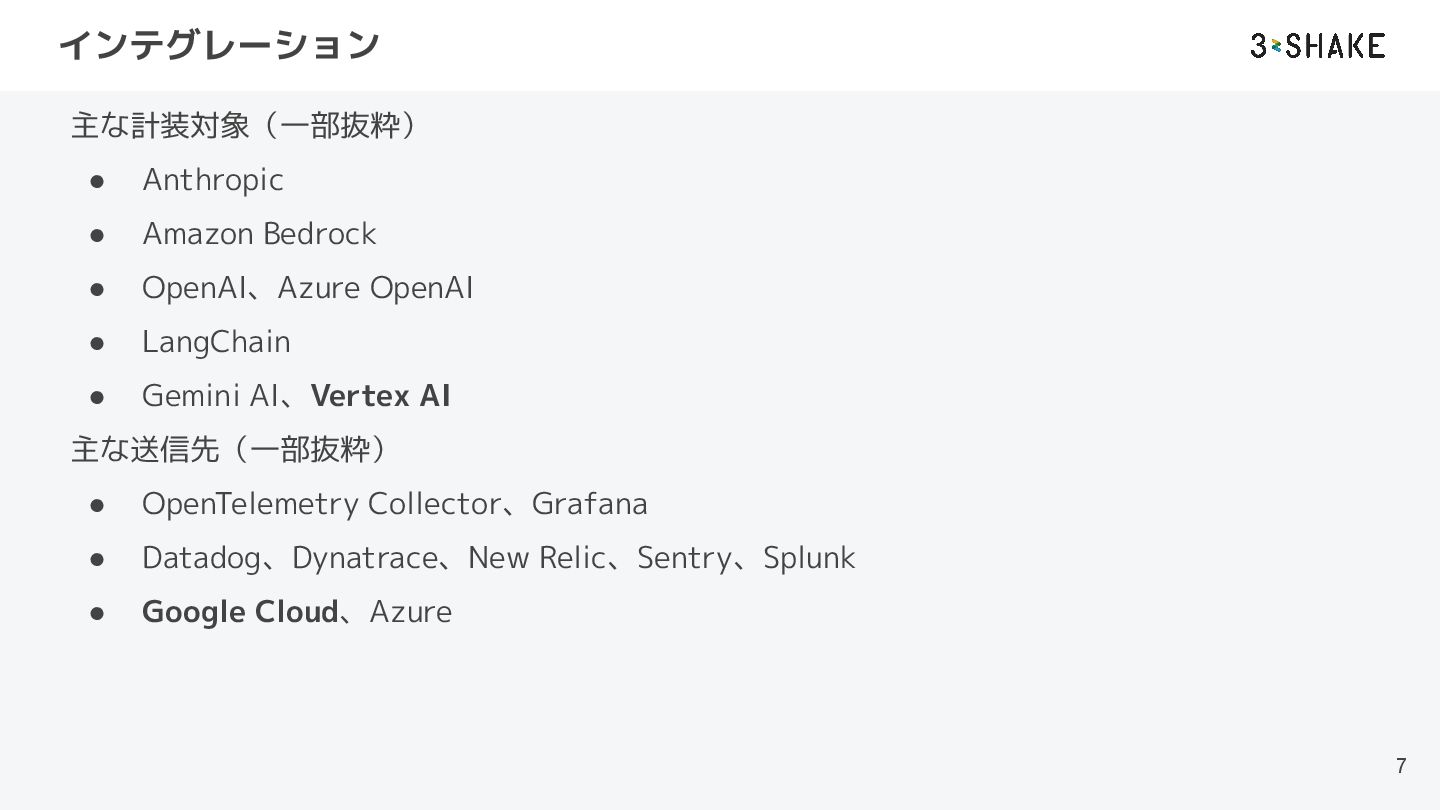Select the Dynatrace text
1440x810 pixels.
tap(364, 558)
